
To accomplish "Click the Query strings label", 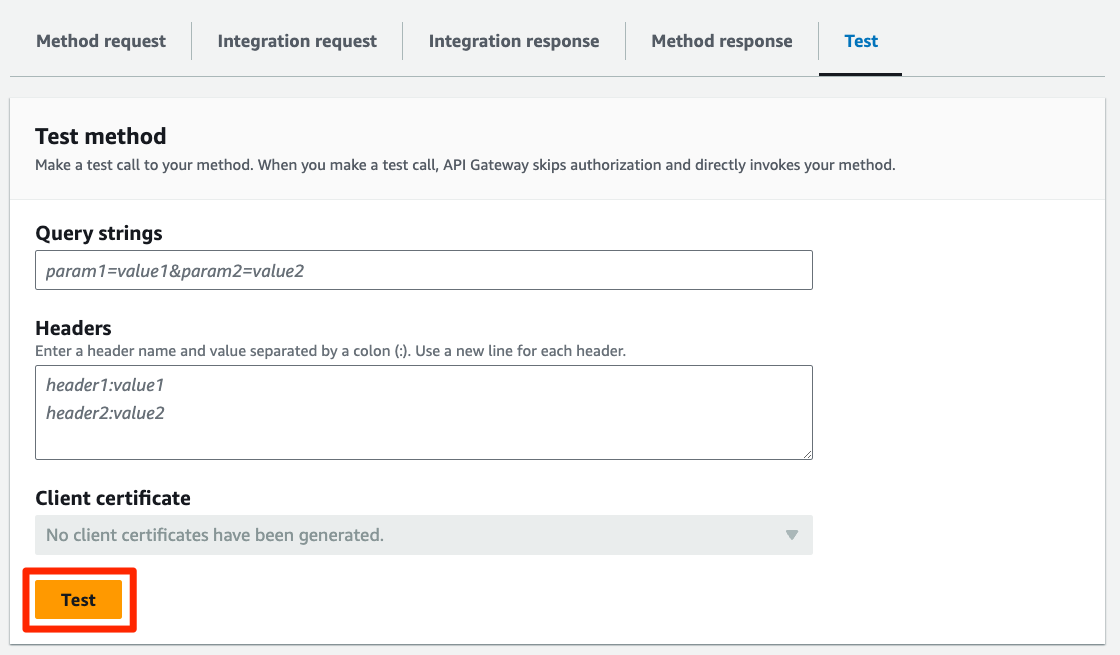I will pos(98,233).
